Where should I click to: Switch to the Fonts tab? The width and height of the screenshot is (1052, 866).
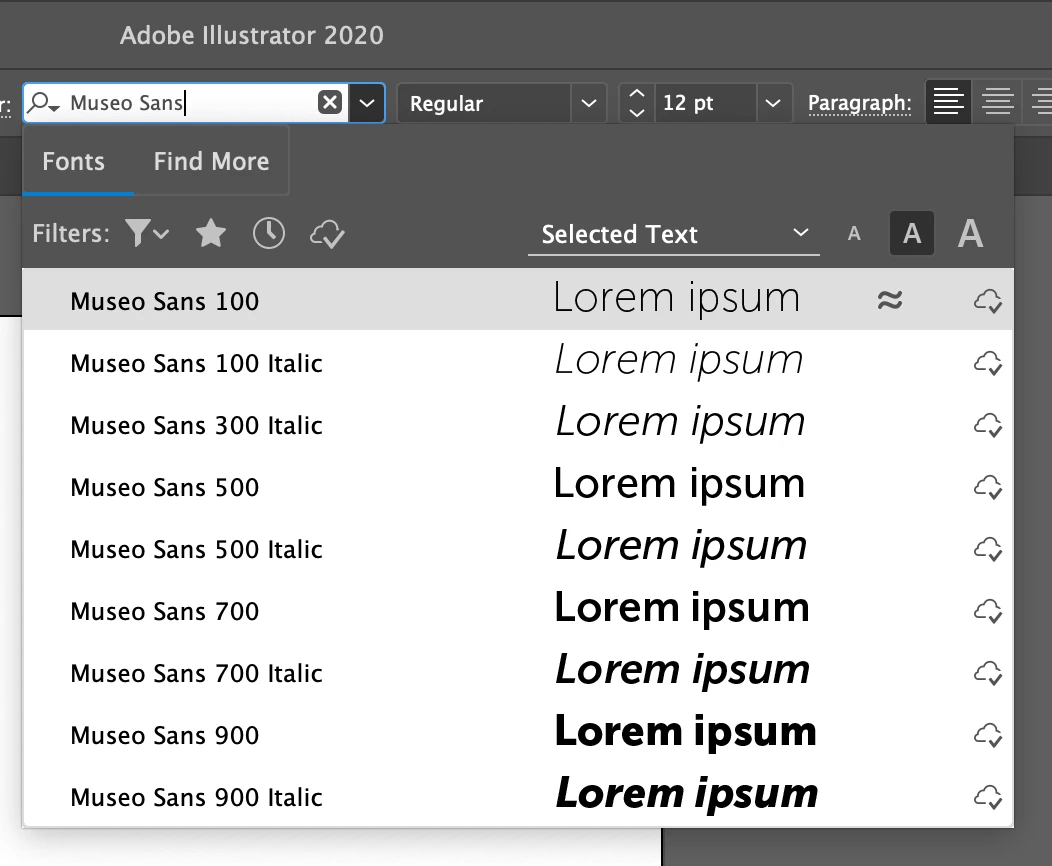pos(74,162)
